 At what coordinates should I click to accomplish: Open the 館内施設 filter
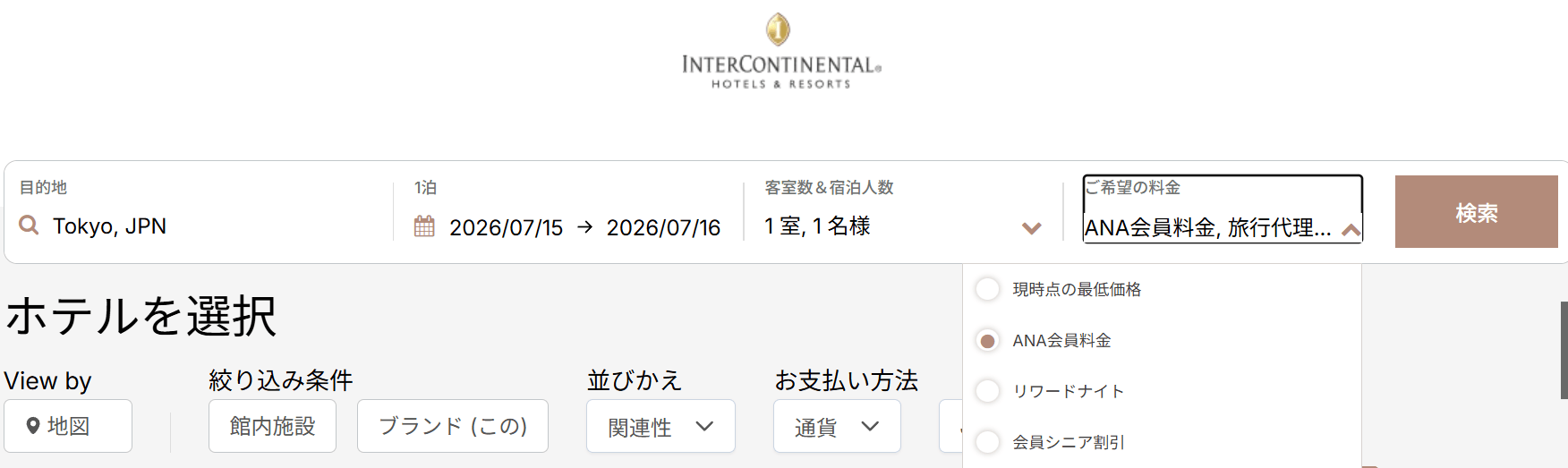click(272, 426)
